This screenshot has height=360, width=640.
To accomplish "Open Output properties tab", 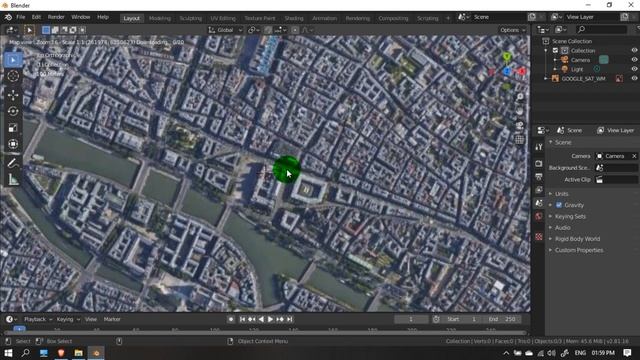I will coord(539,177).
